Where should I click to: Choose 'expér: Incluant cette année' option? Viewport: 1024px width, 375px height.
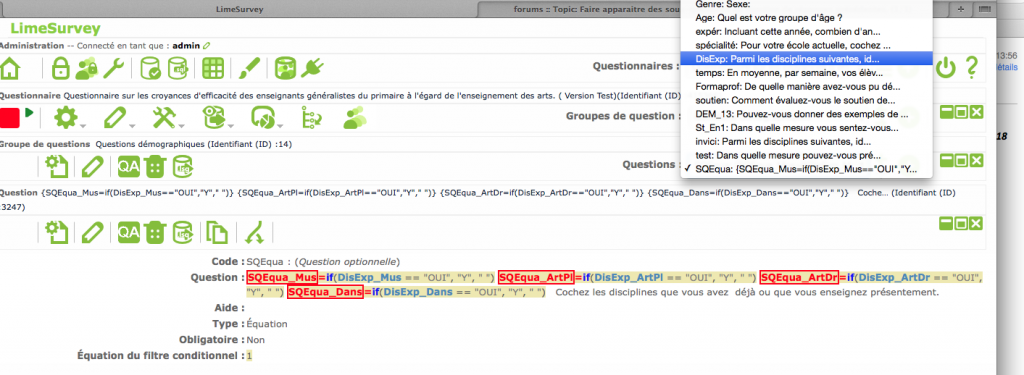pyautogui.click(x=806, y=31)
